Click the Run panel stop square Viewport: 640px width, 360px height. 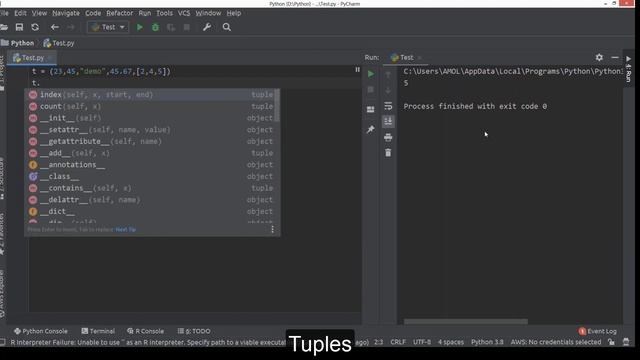coord(371,90)
